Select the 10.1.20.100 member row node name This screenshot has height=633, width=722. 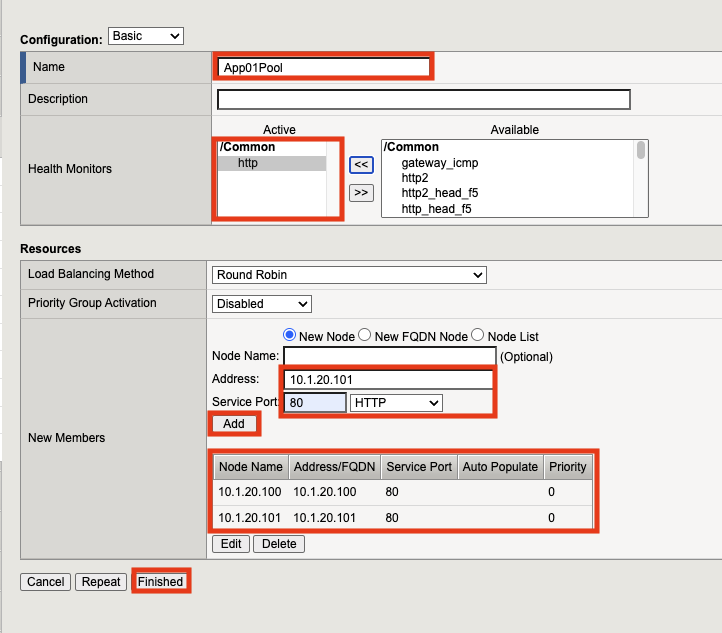(250, 492)
